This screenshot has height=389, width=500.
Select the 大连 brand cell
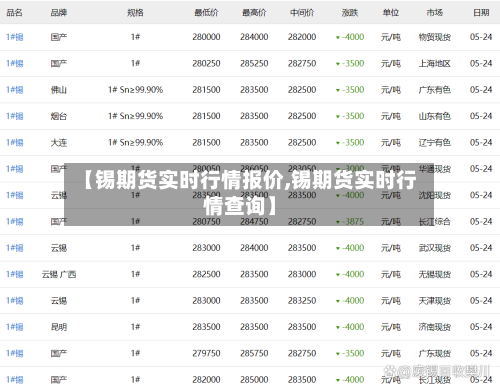59,143
